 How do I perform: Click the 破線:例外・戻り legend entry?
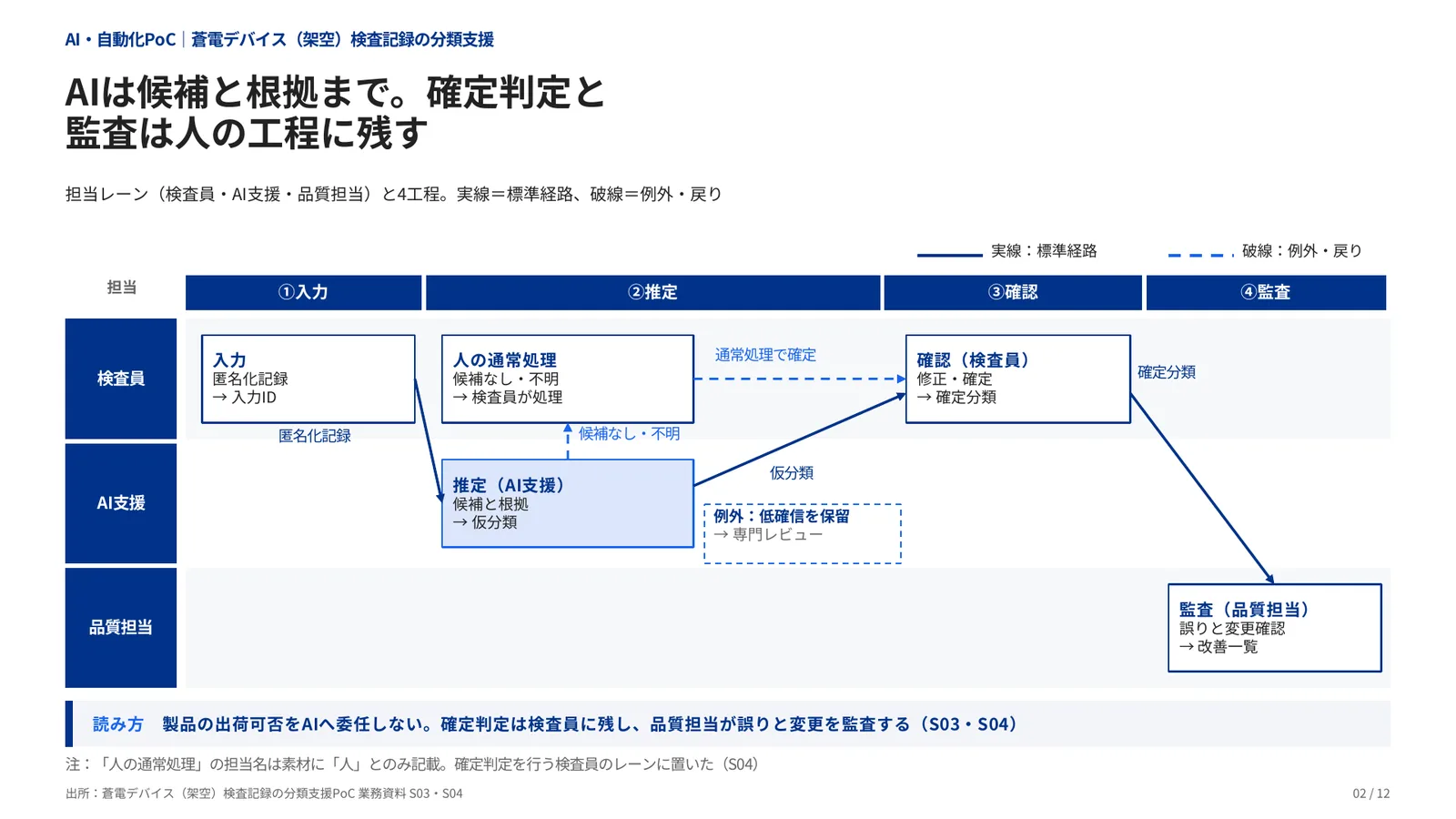1265,251
